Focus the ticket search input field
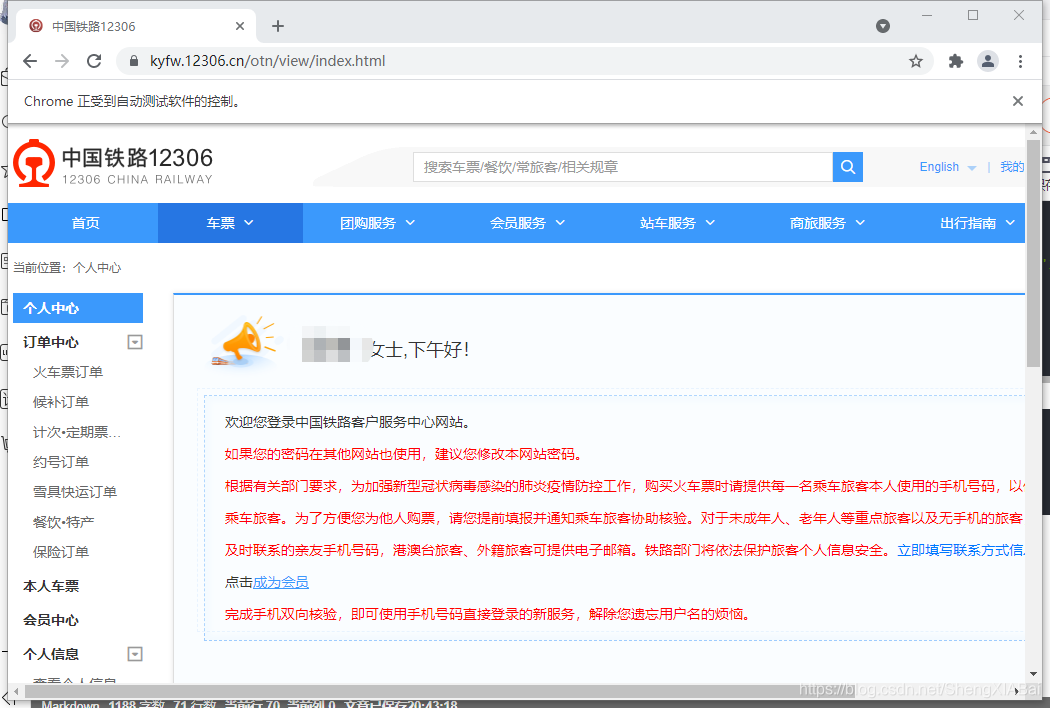Image resolution: width=1050 pixels, height=708 pixels. point(623,167)
